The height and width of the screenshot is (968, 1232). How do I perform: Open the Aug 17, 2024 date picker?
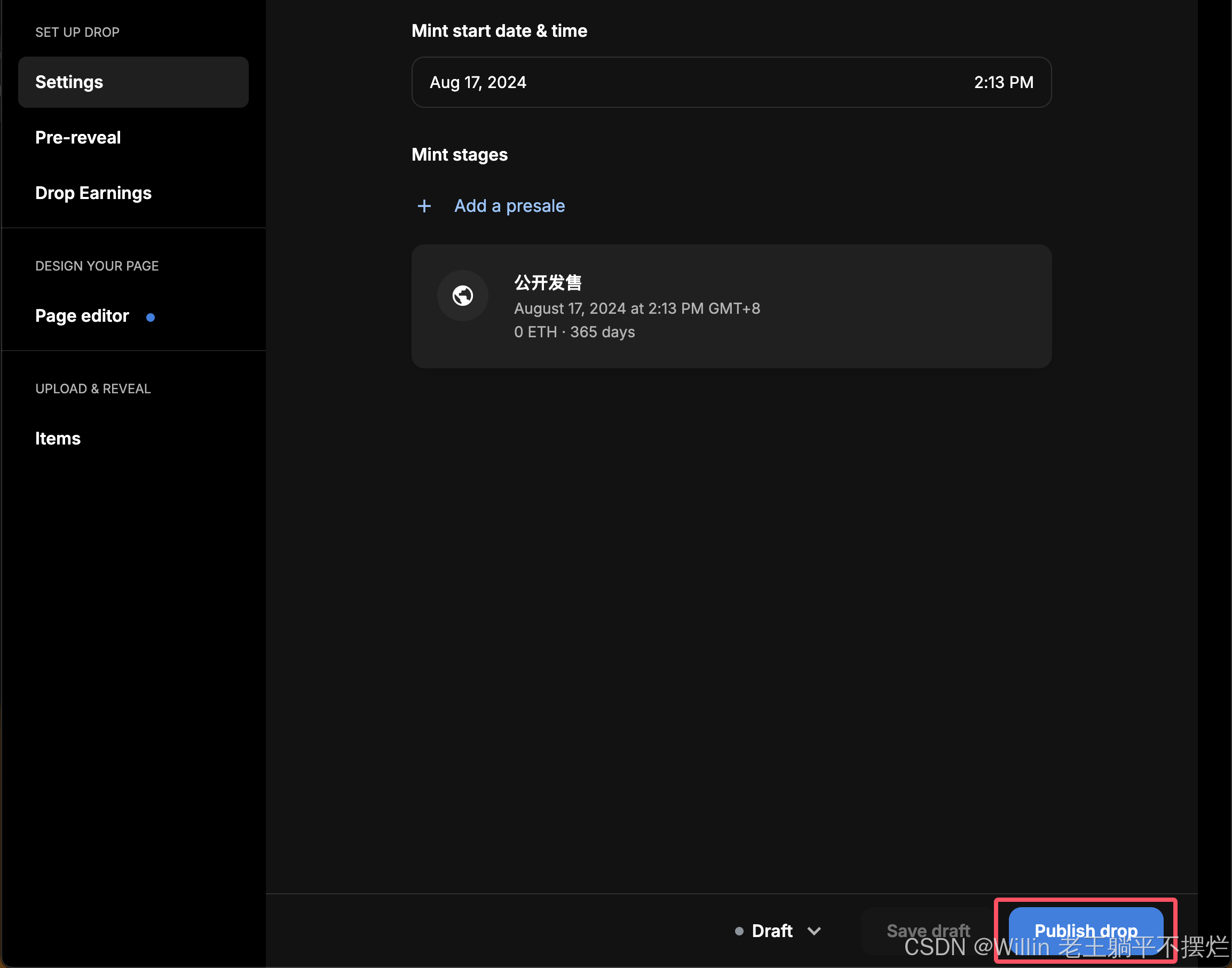478,83
